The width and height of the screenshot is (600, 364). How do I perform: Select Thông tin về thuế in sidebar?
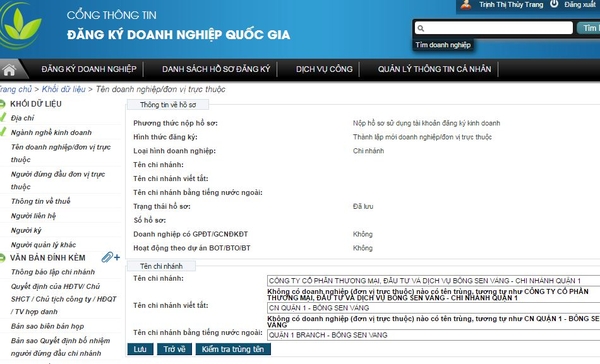[x=41, y=201]
